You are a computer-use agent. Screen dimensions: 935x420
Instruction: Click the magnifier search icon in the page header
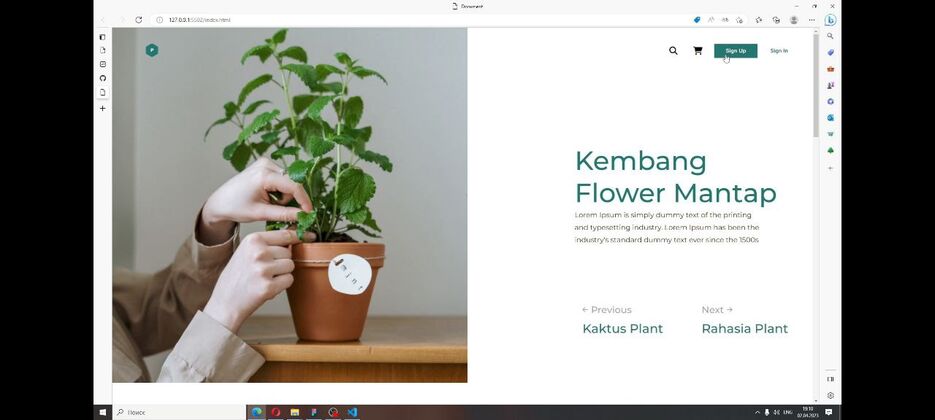click(673, 51)
